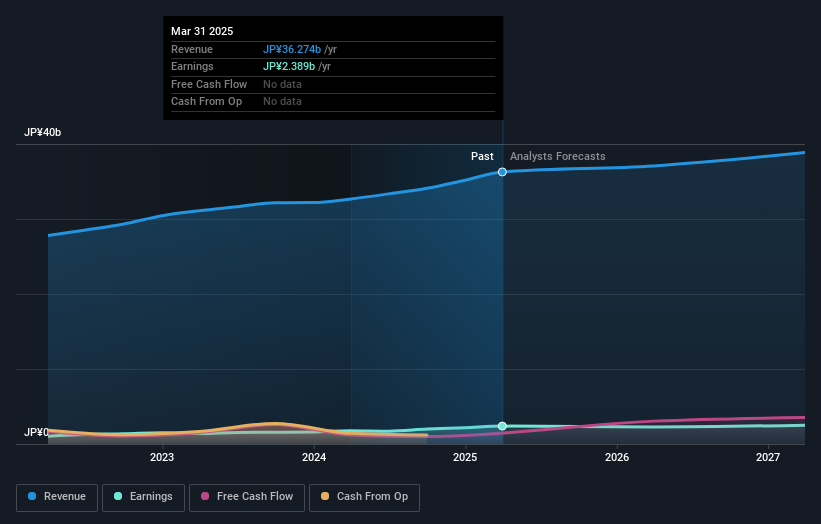
Task: Click the Earnings row label in tooltip
Action: pyautogui.click(x=192, y=66)
